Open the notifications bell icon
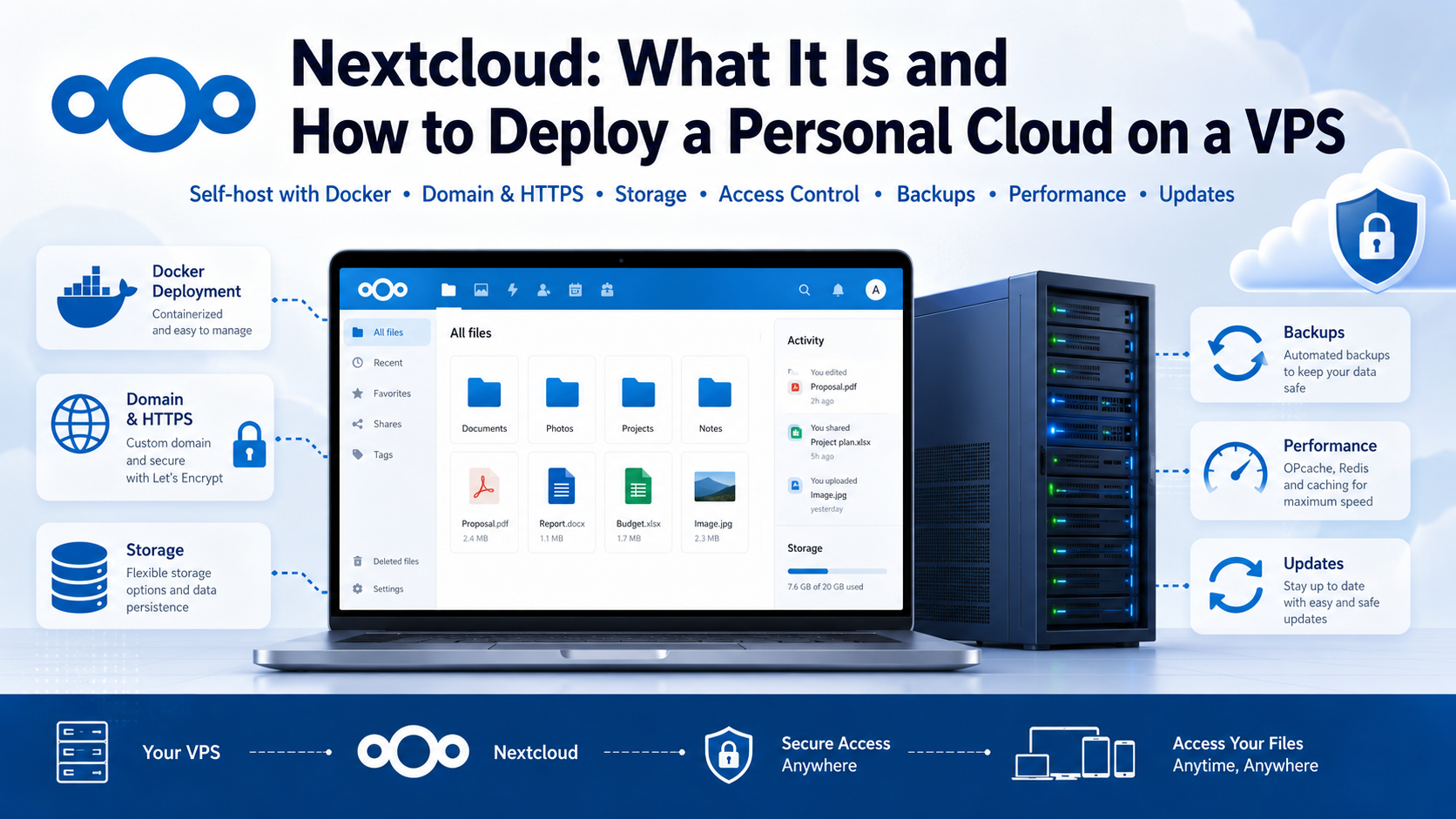Viewport: 1456px width, 819px height. point(838,290)
